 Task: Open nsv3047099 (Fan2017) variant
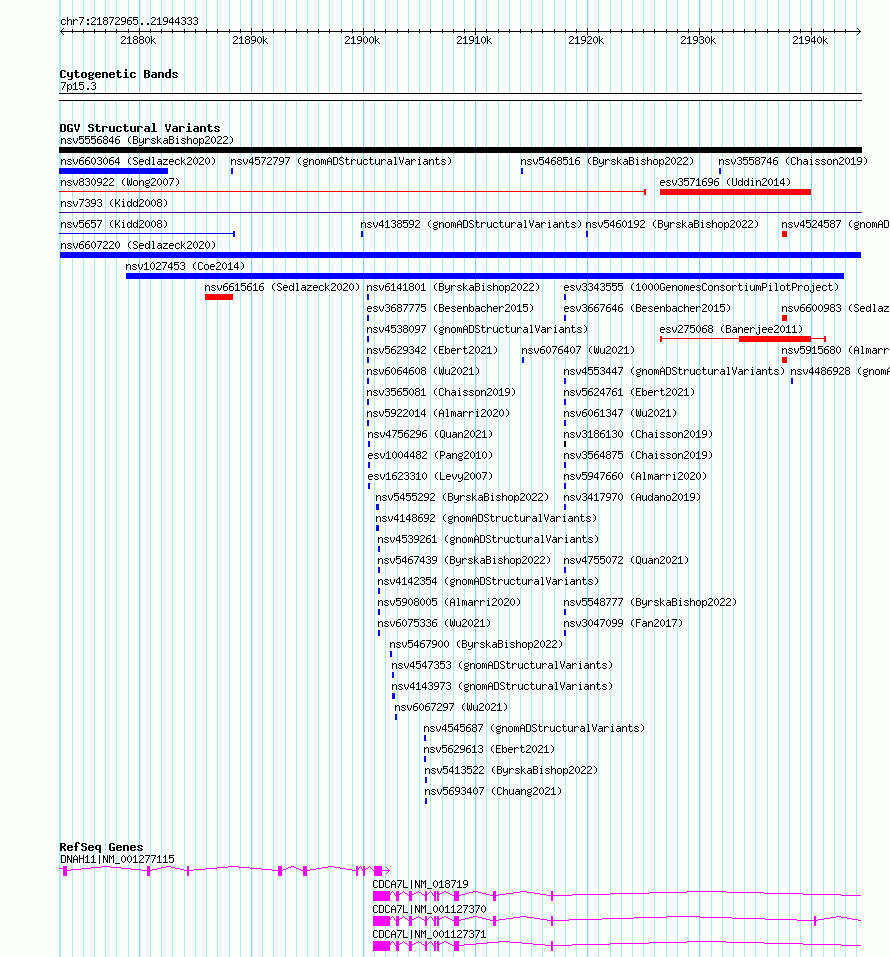(623, 623)
